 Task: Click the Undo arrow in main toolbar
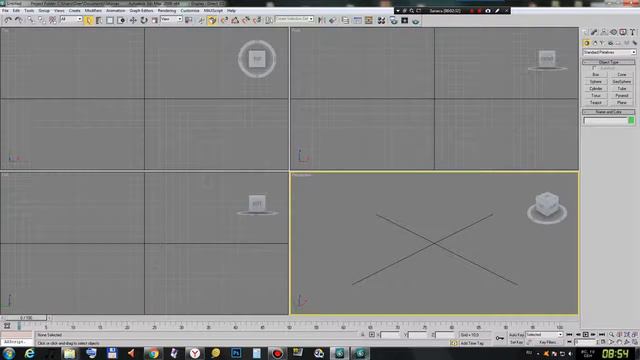tap(8, 20)
